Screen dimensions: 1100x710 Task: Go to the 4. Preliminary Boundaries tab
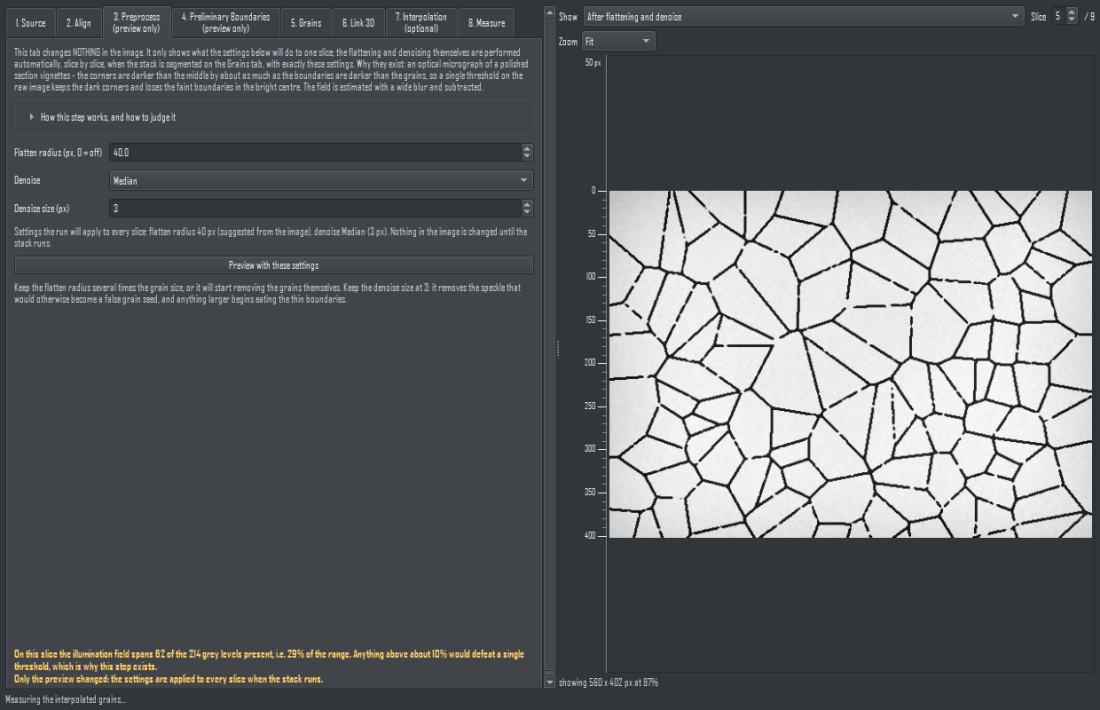pyautogui.click(x=226, y=23)
